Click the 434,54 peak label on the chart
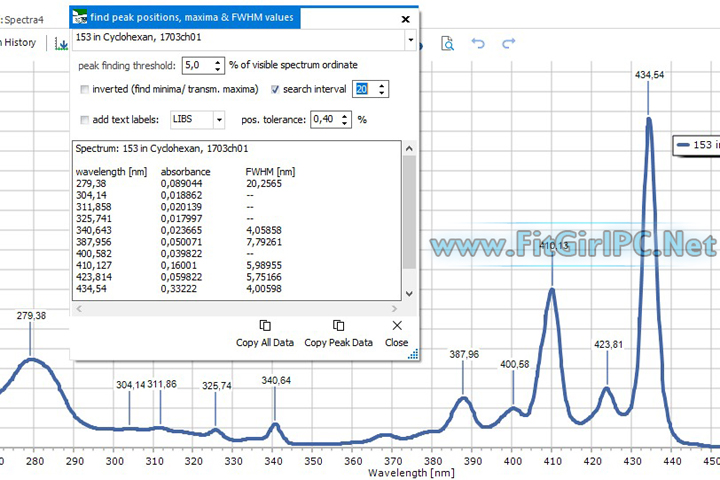Screen dimensions: 720x480 point(649,75)
